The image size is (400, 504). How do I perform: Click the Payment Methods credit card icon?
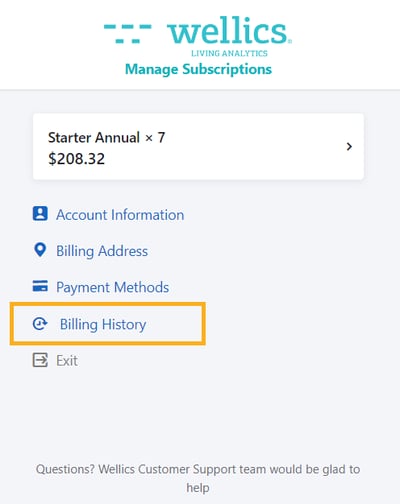[x=40, y=286]
